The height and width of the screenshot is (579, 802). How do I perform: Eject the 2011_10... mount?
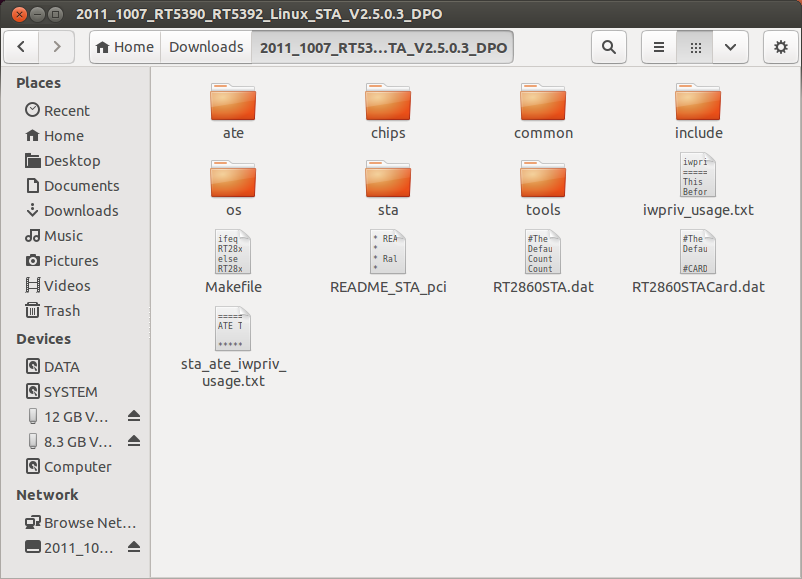pyautogui.click(x=134, y=547)
